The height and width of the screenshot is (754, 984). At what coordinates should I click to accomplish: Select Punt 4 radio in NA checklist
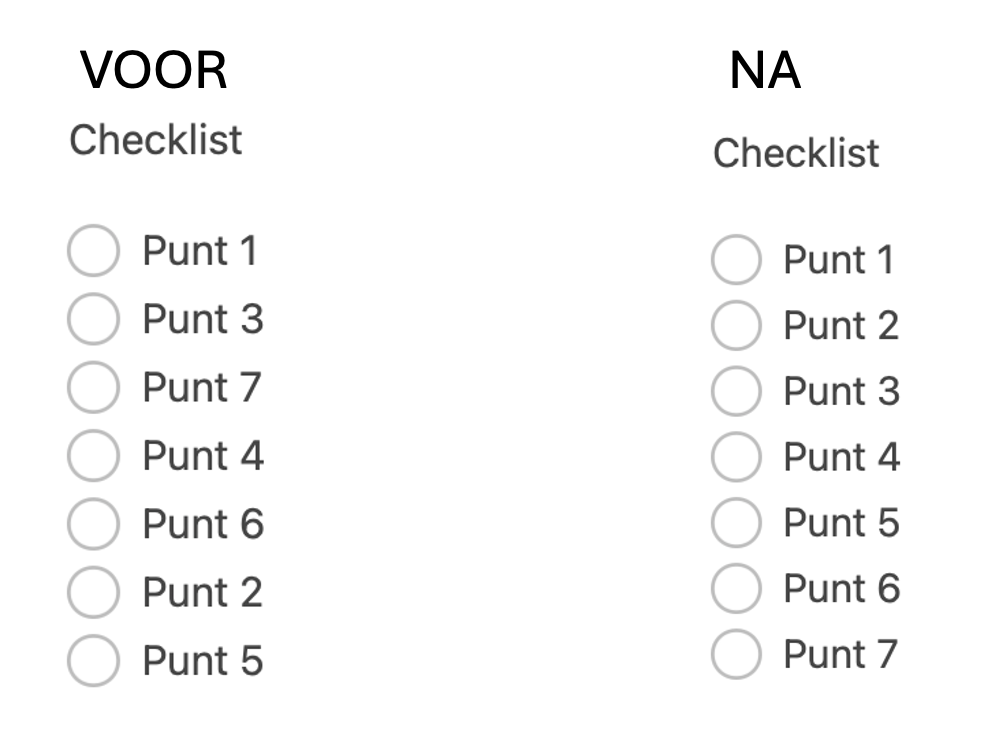point(736,457)
